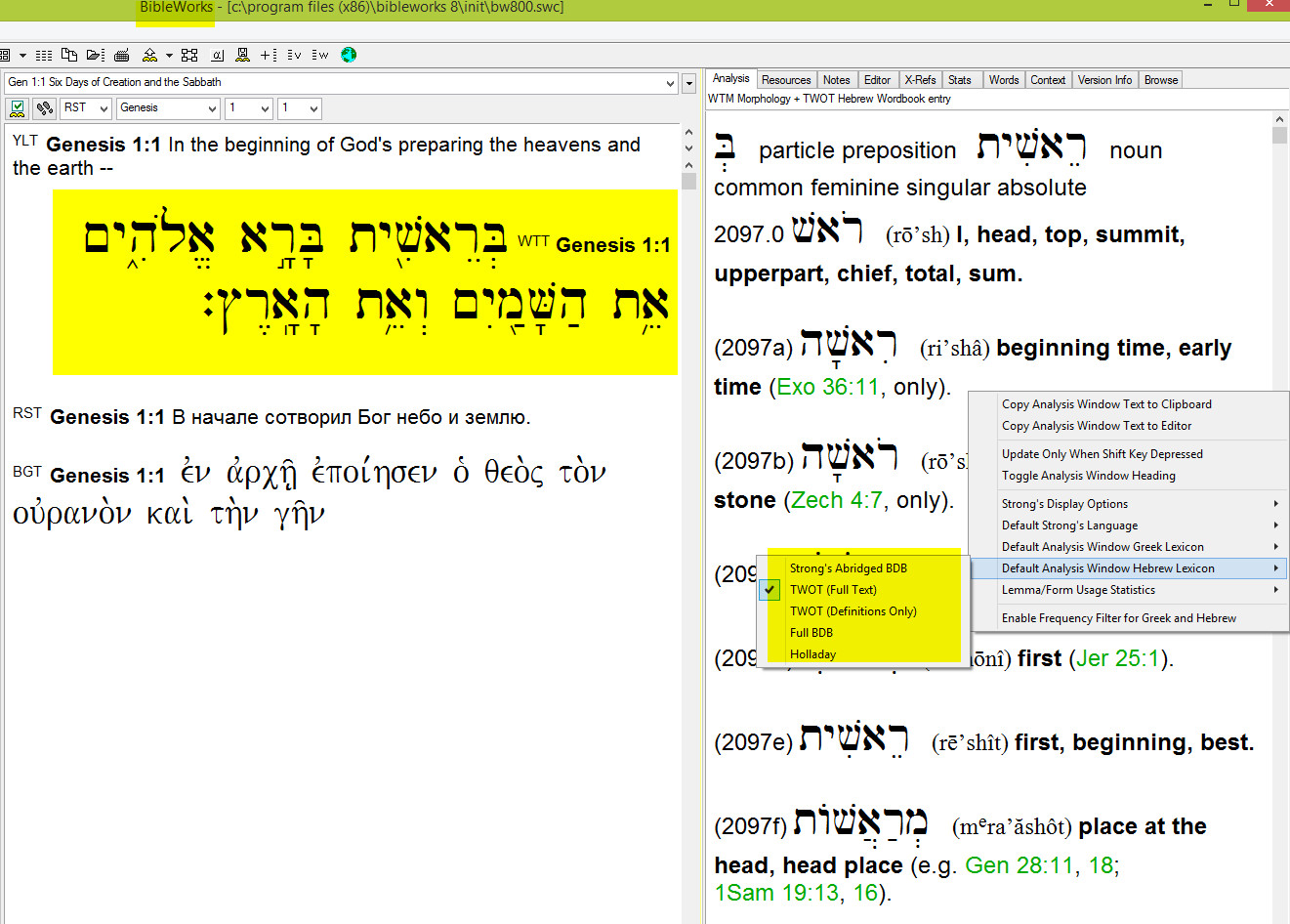
Task: Click the open folder toolbar icon
Action: click(x=95, y=55)
